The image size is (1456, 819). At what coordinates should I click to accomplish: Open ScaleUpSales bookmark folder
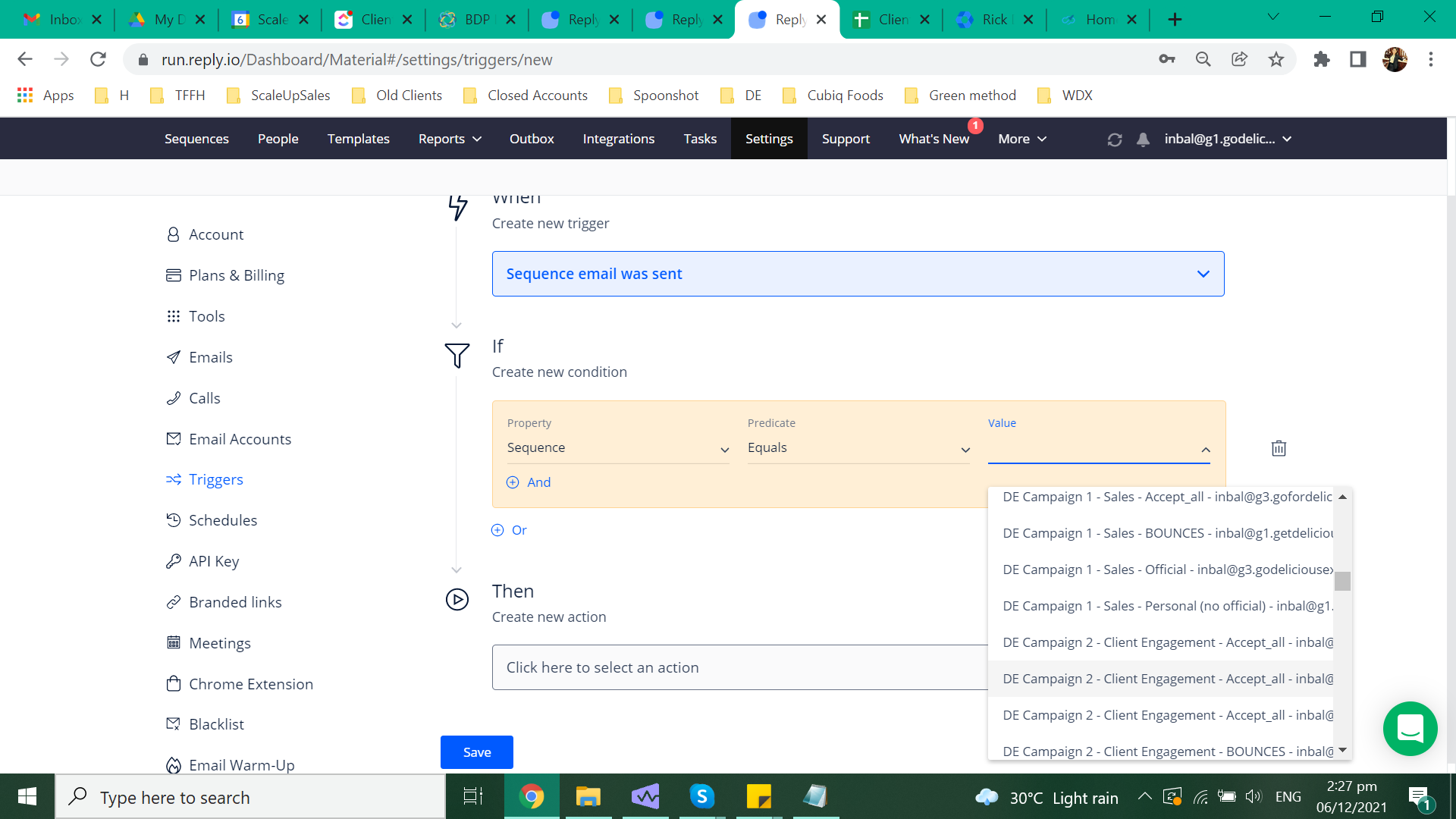tap(278, 96)
